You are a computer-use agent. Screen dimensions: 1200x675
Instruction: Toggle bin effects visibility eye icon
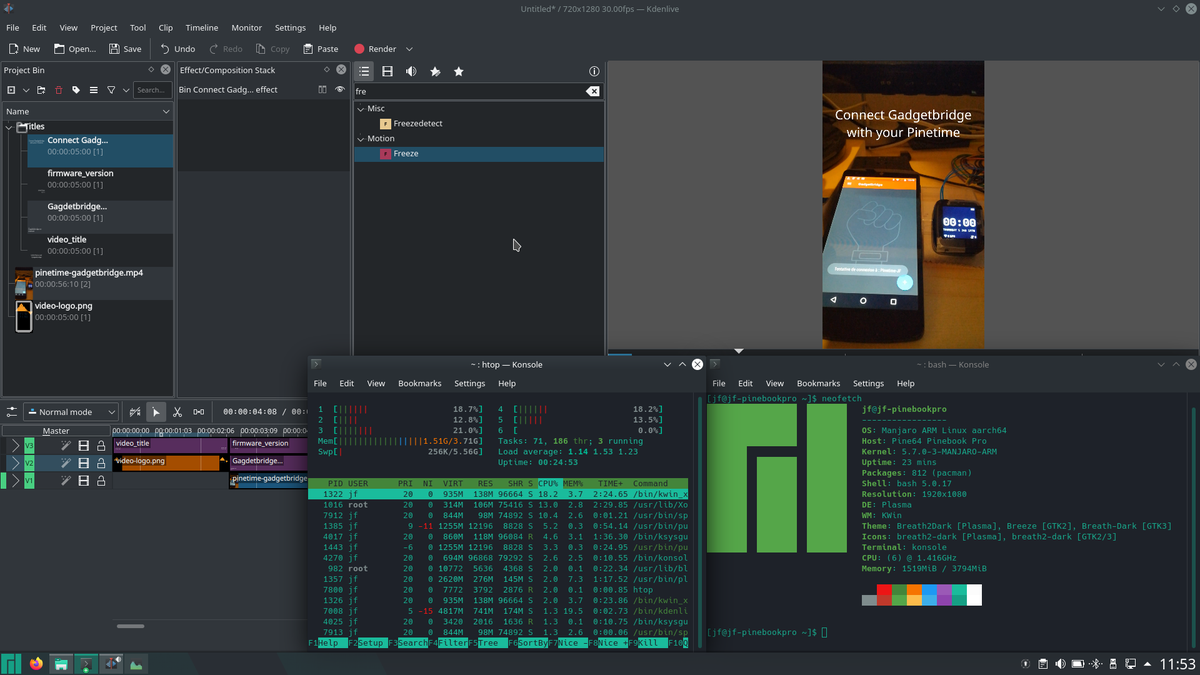340,90
